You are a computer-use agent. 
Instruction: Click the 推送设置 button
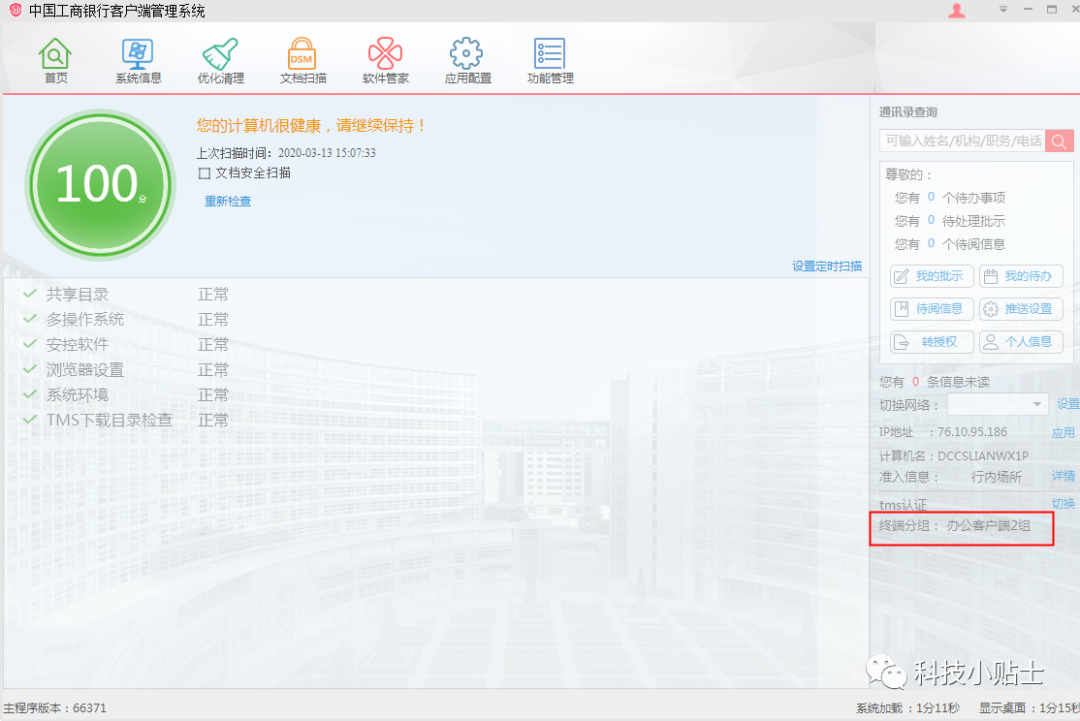click(1020, 309)
